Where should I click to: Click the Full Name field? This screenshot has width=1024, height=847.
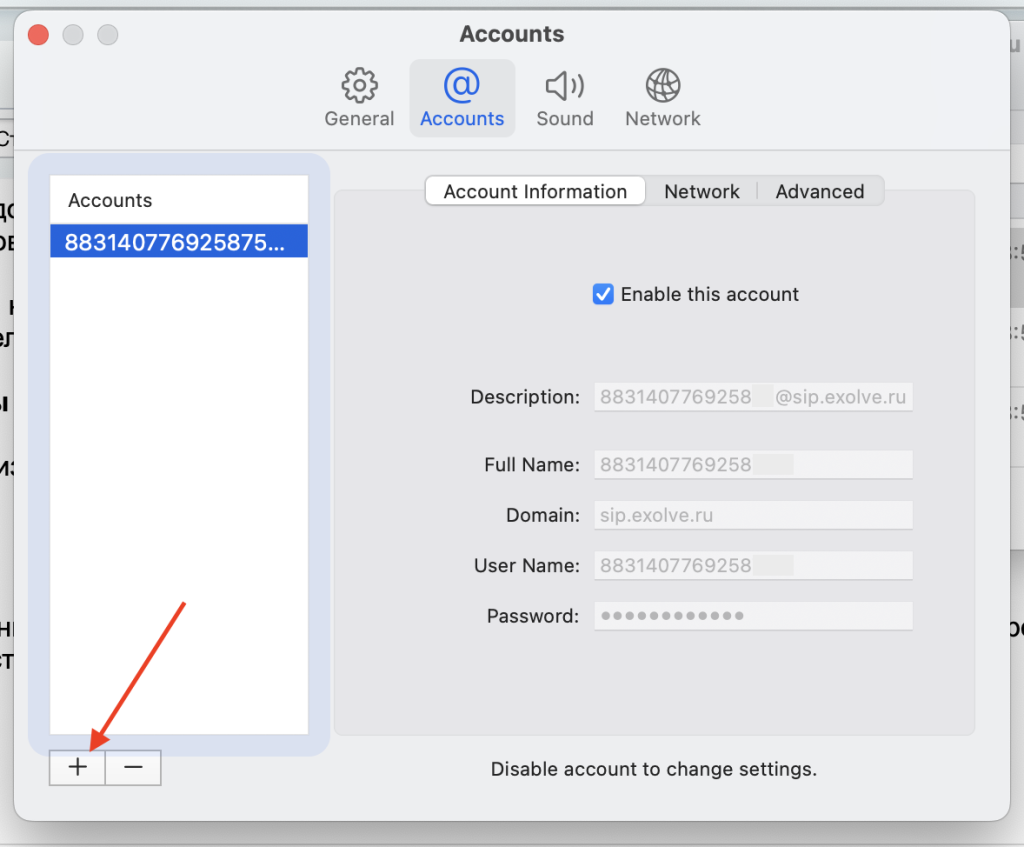click(753, 464)
